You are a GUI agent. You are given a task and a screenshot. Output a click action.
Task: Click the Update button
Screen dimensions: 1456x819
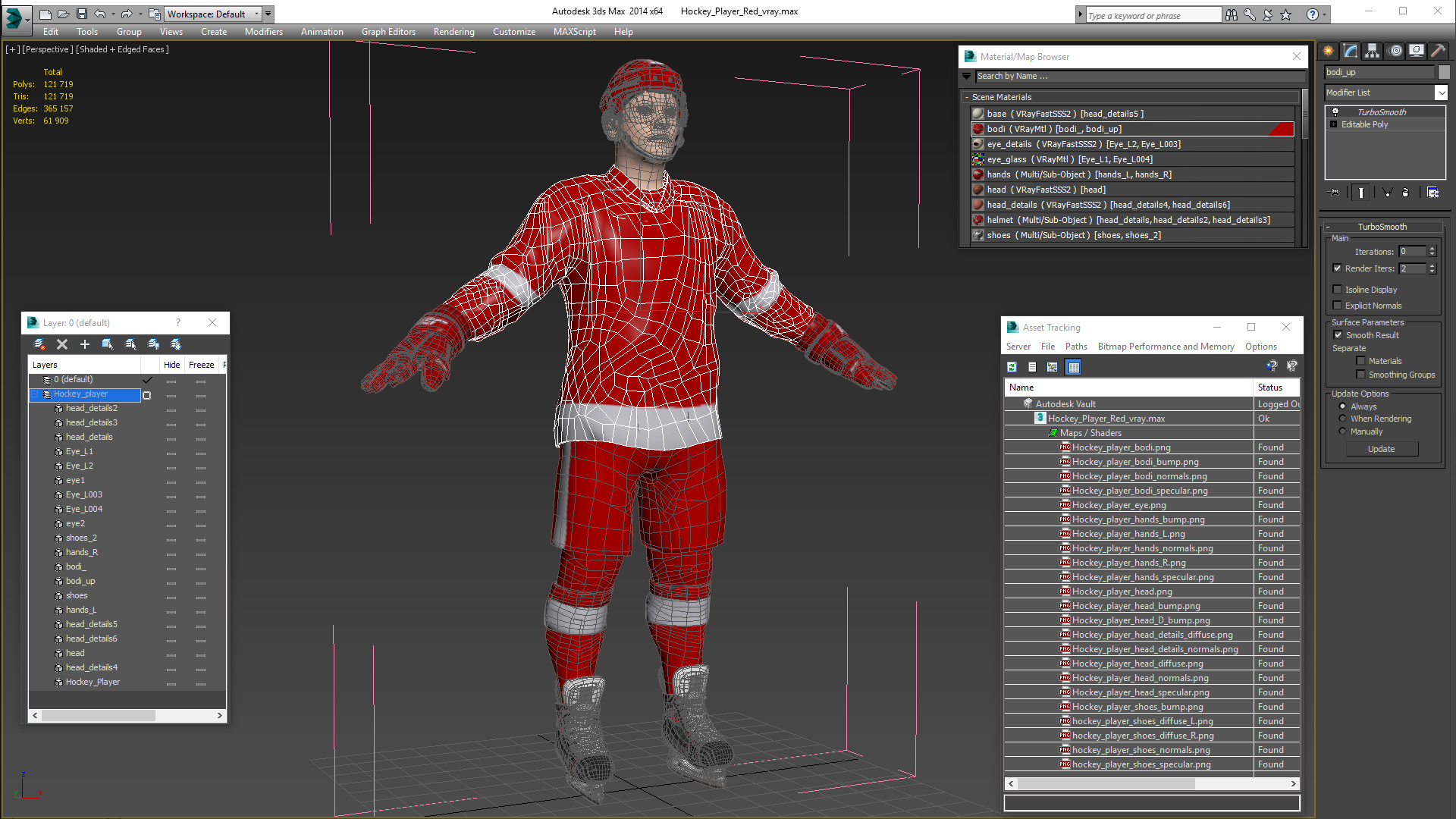[x=1381, y=449]
